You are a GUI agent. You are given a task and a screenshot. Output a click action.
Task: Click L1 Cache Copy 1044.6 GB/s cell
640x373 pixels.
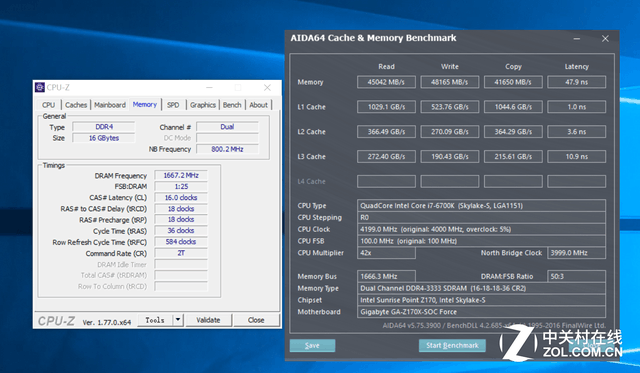[513, 107]
